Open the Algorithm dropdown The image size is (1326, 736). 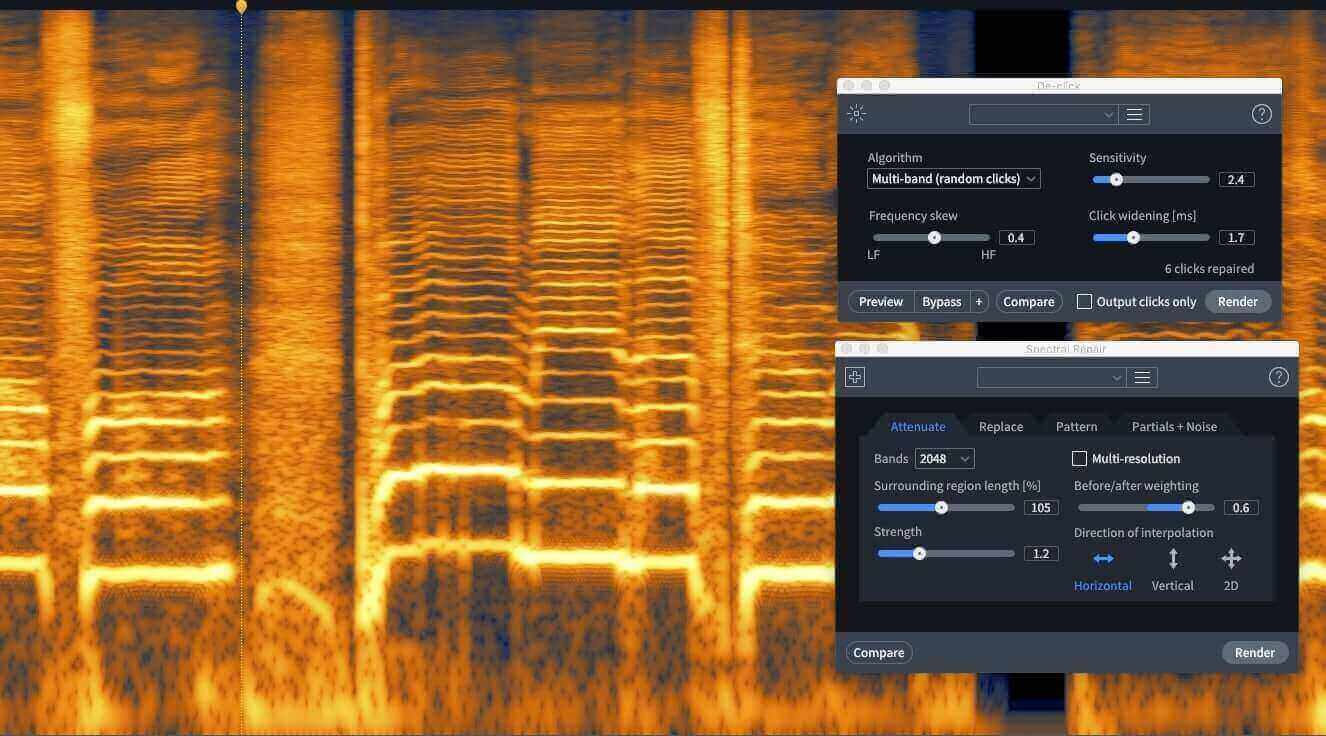coord(954,179)
